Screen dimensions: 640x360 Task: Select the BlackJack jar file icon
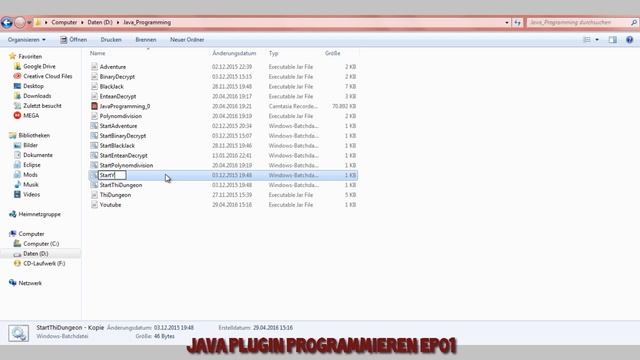point(94,86)
